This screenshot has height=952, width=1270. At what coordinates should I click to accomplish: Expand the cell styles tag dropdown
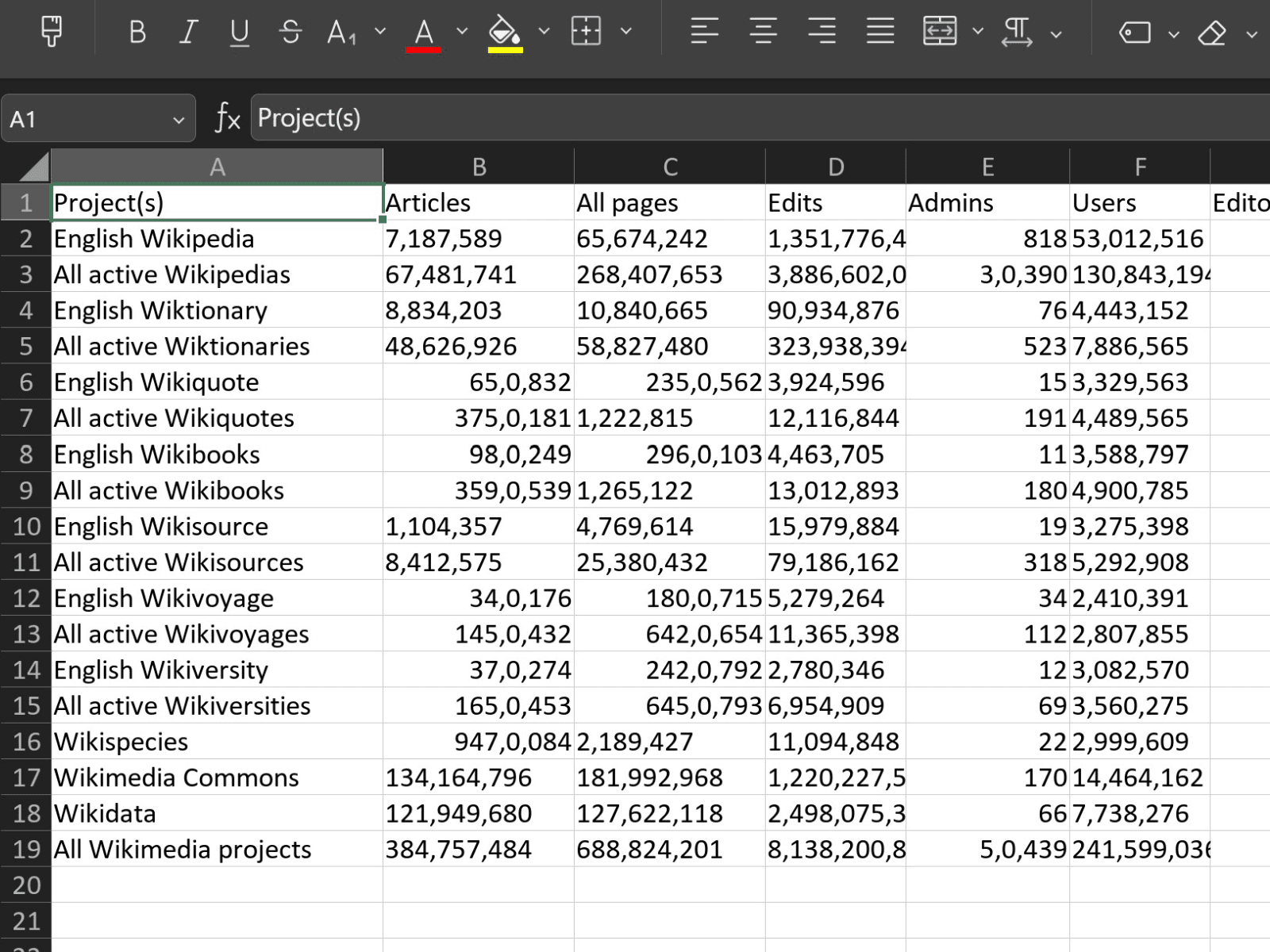coord(1174,34)
